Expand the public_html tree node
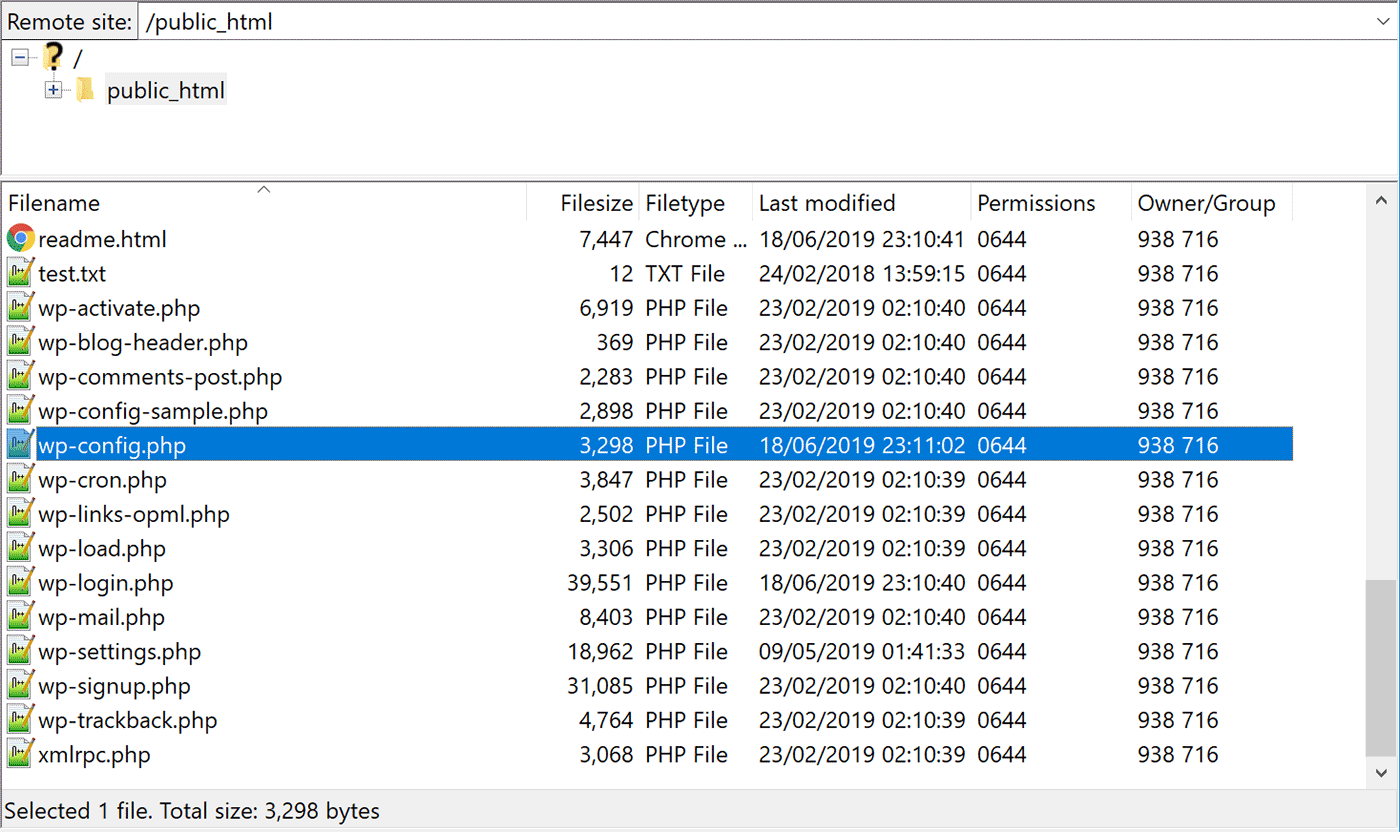This screenshot has width=1400, height=832. click(x=53, y=89)
